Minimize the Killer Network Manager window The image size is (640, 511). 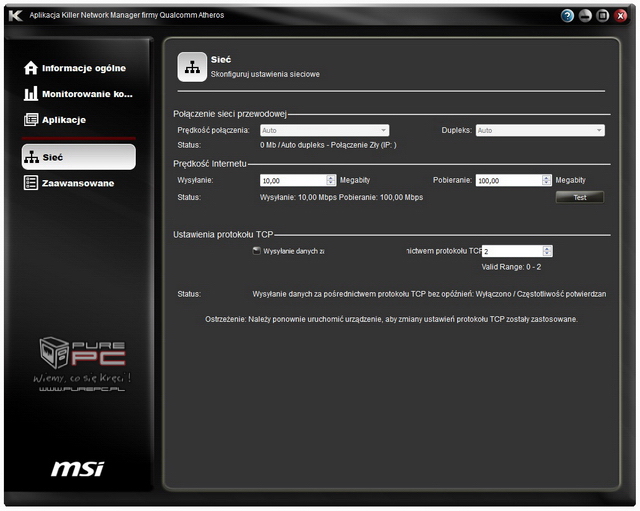click(585, 16)
